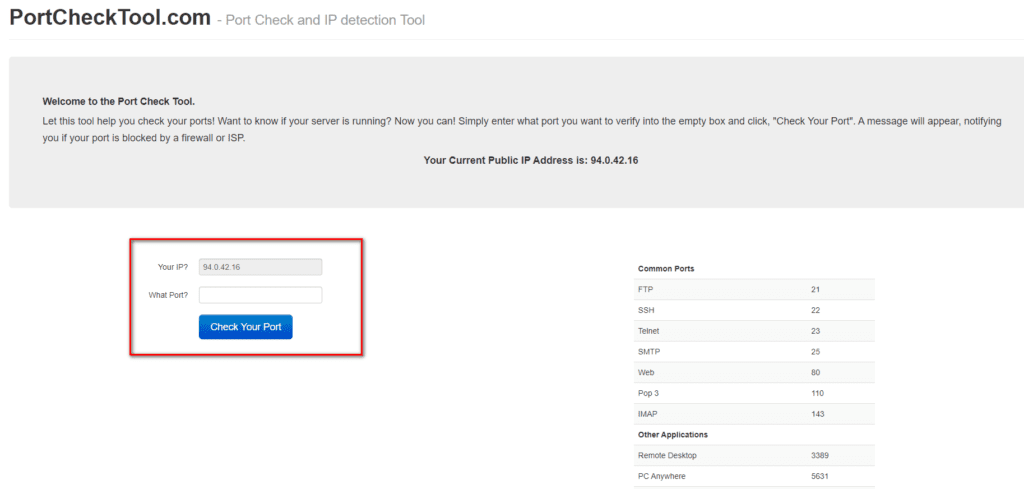Click the Your IP? field label
The width and height of the screenshot is (1024, 489).
tap(172, 267)
